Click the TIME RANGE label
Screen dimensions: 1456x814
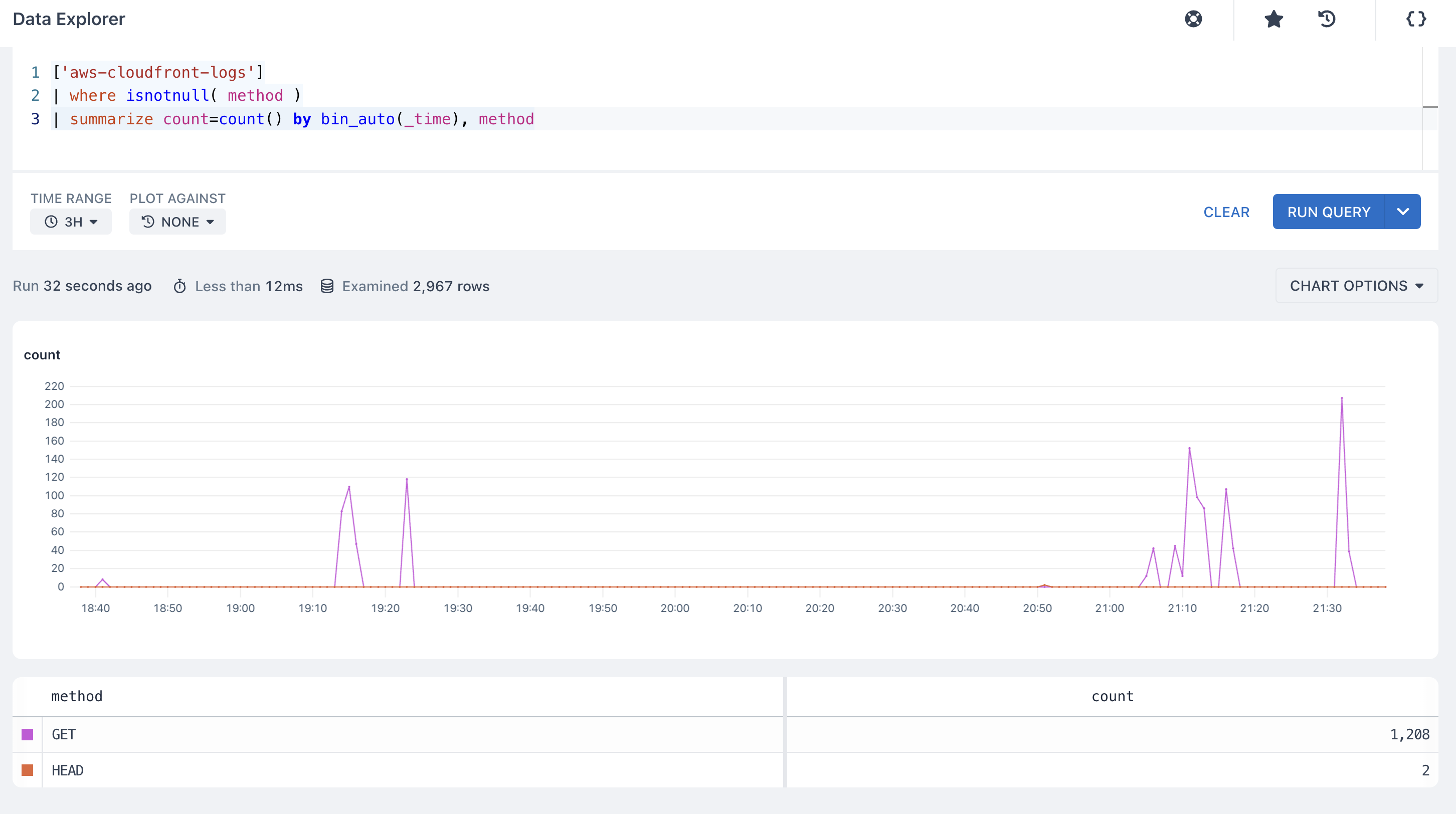point(71,198)
